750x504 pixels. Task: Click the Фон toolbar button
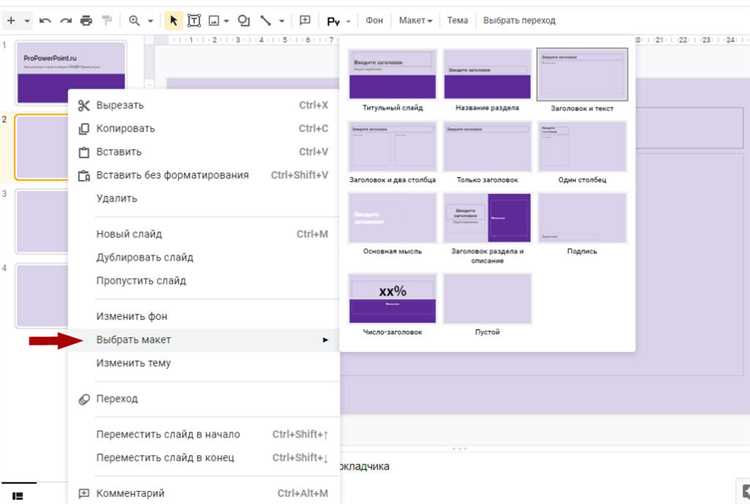pyautogui.click(x=374, y=21)
